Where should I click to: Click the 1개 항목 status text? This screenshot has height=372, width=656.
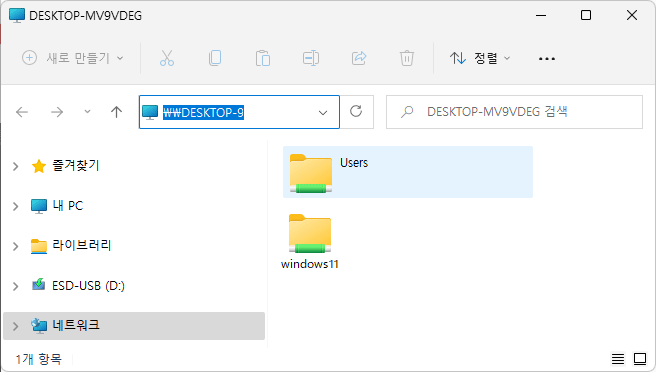(x=38, y=359)
